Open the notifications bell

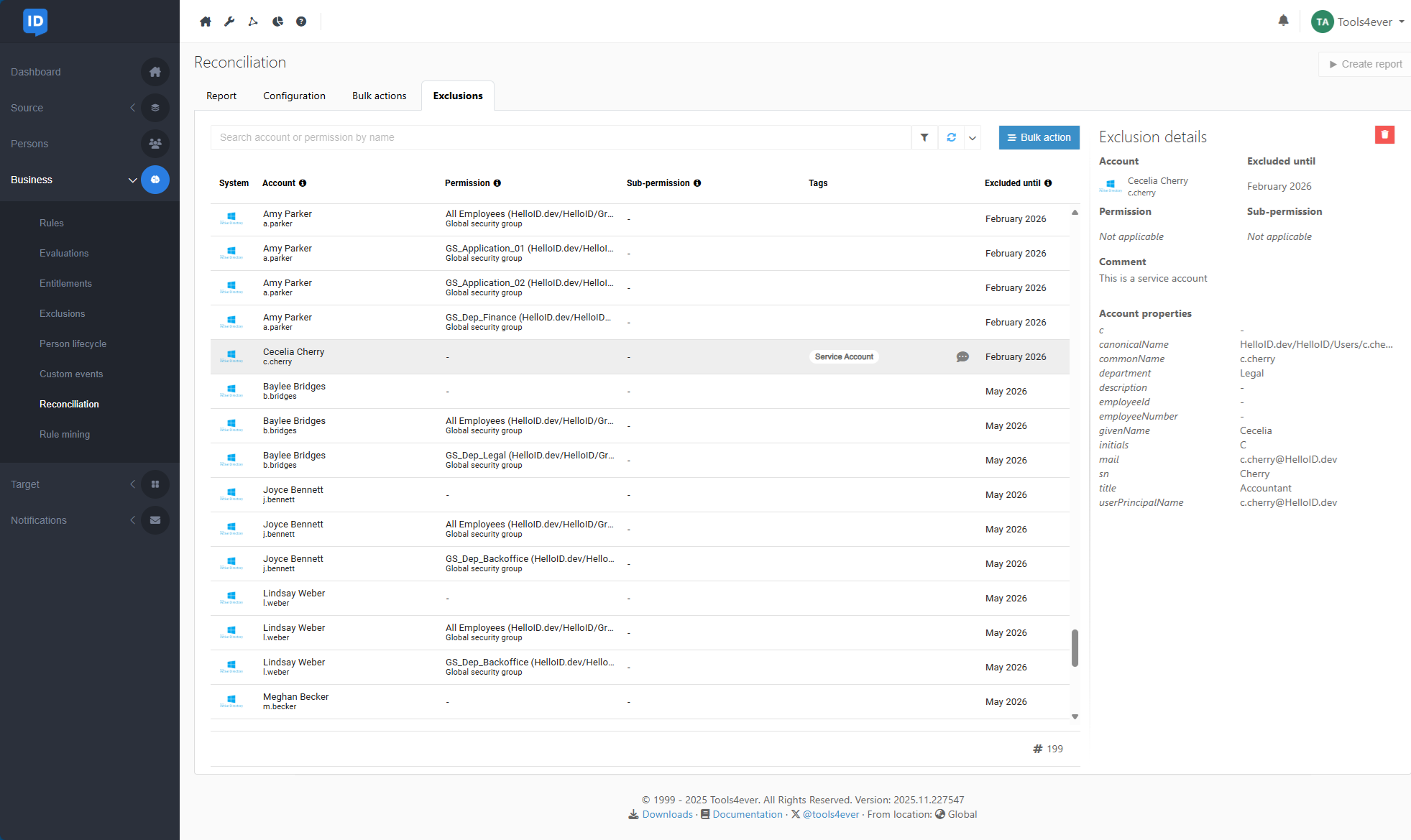point(1283,21)
